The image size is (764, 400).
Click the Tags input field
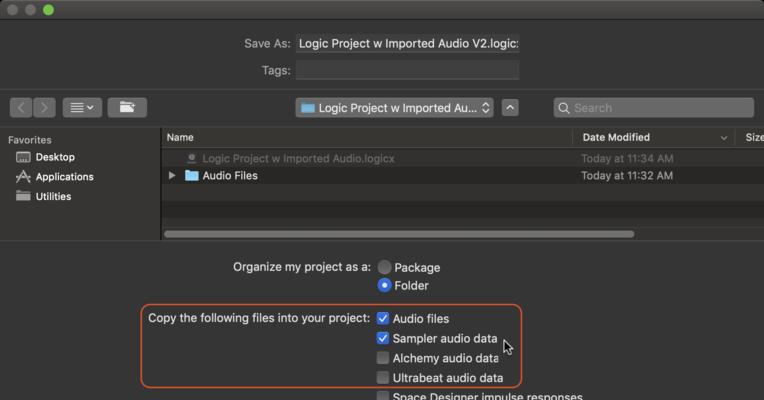tap(408, 70)
